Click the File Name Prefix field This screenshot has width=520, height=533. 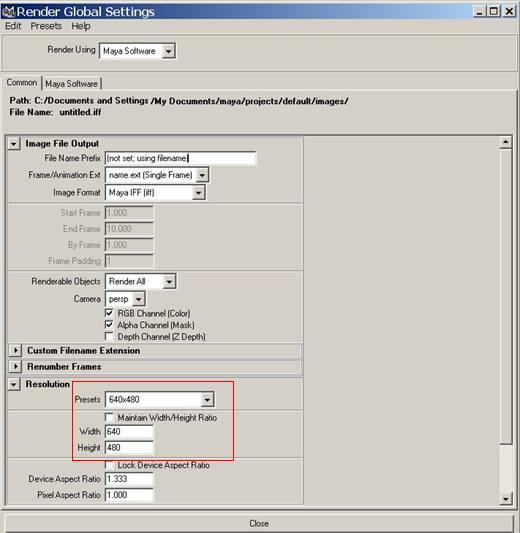[180, 158]
